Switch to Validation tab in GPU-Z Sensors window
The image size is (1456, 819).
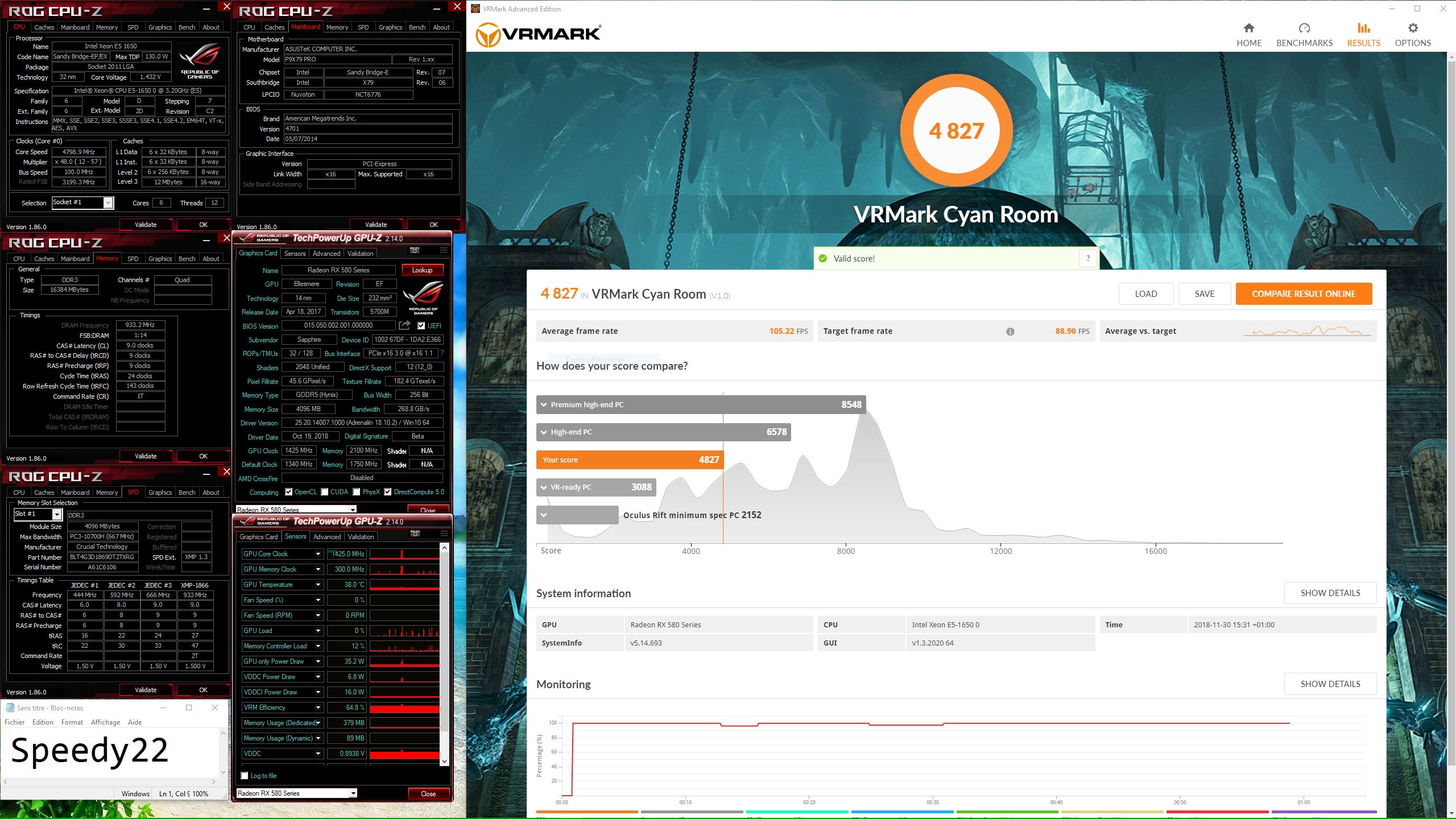pos(361,537)
